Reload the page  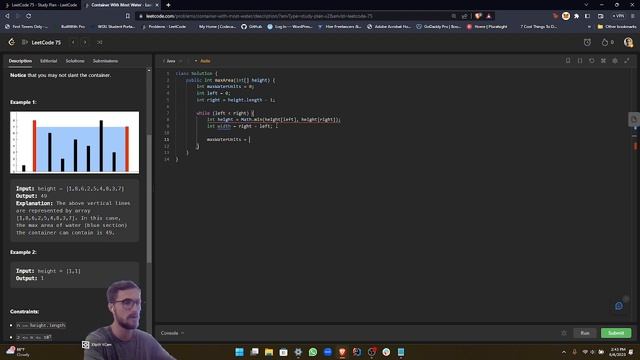29,16
